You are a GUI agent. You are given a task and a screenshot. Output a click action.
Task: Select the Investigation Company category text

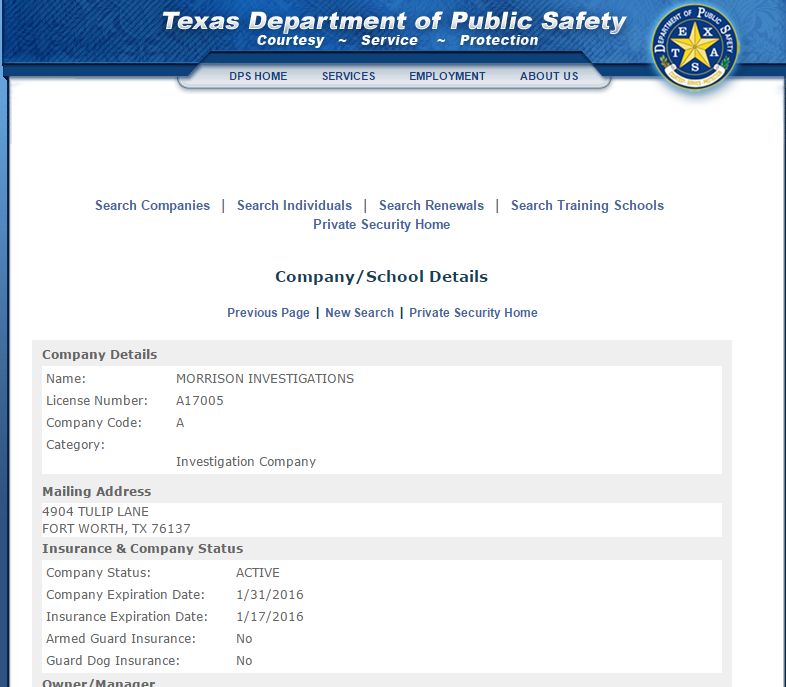[246, 462]
